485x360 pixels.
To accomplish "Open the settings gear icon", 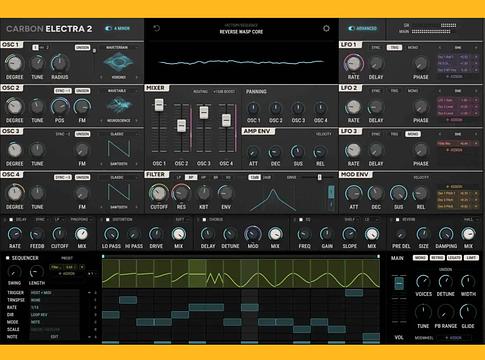I will pyautogui.click(x=326, y=28).
